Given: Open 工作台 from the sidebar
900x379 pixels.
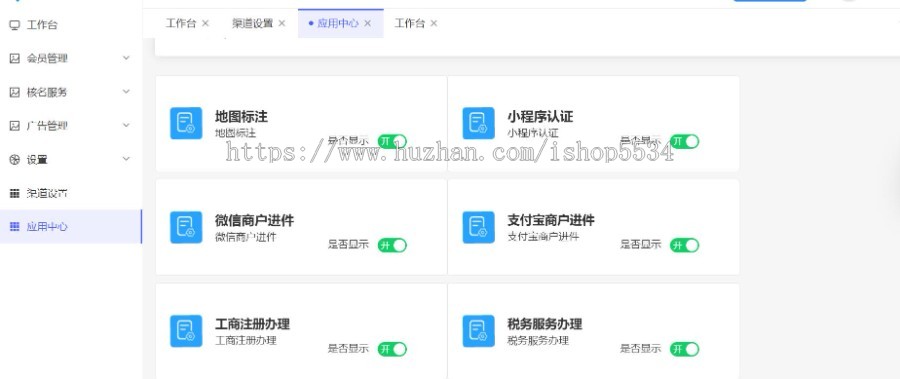Looking at the screenshot, I should [x=42, y=25].
